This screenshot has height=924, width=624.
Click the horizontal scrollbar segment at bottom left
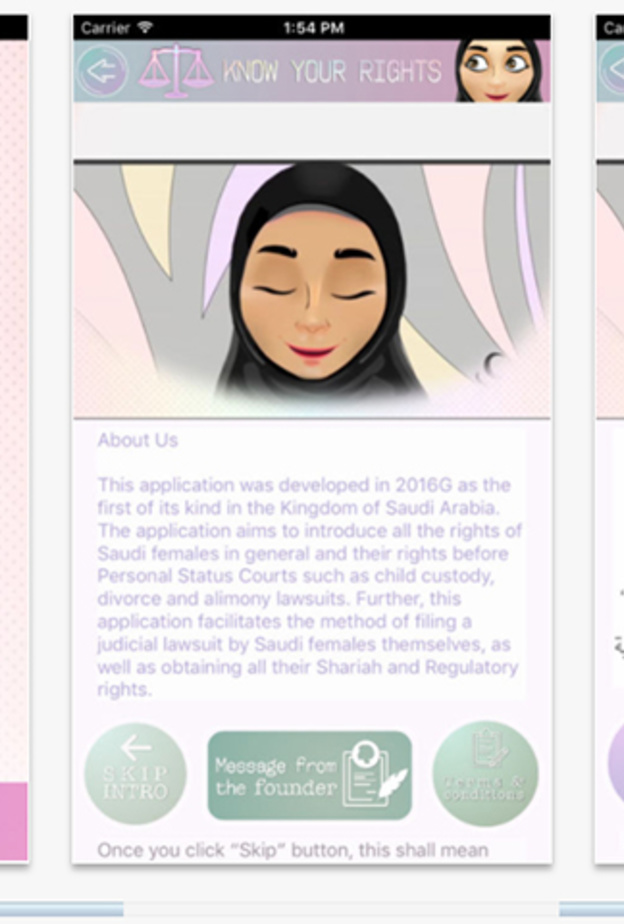61,908
